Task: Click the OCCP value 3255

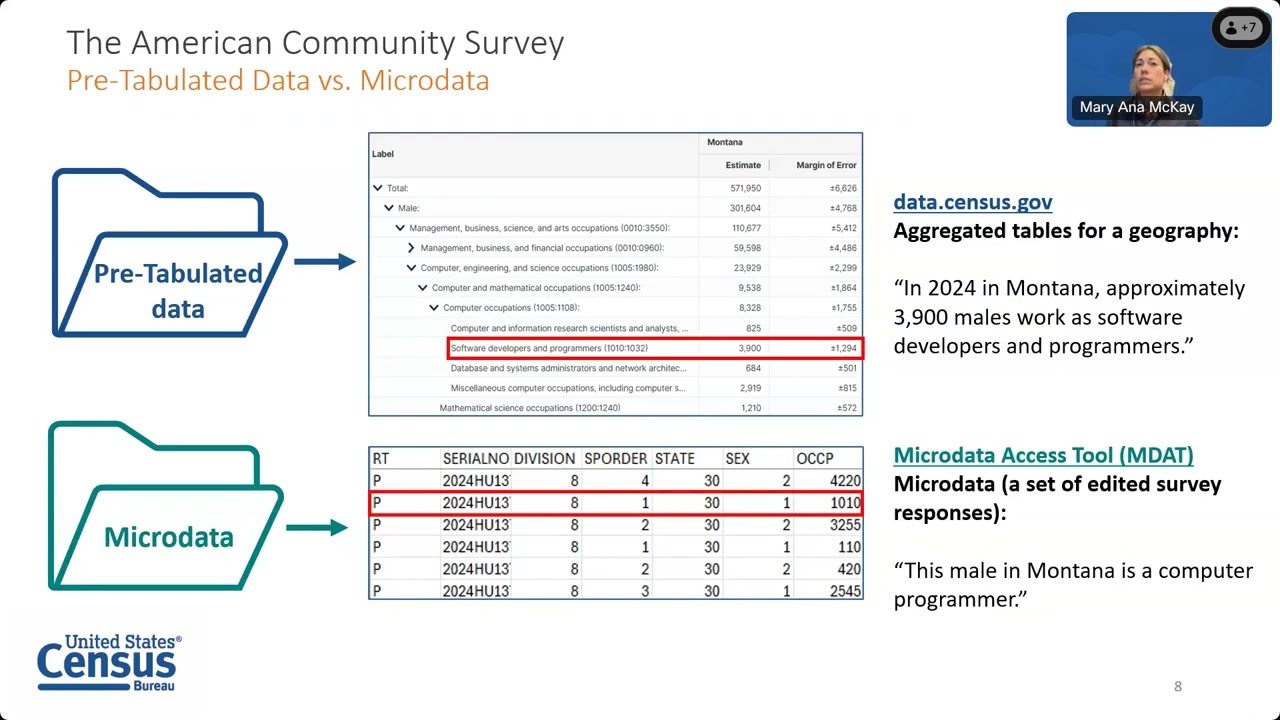Action: [x=845, y=525]
